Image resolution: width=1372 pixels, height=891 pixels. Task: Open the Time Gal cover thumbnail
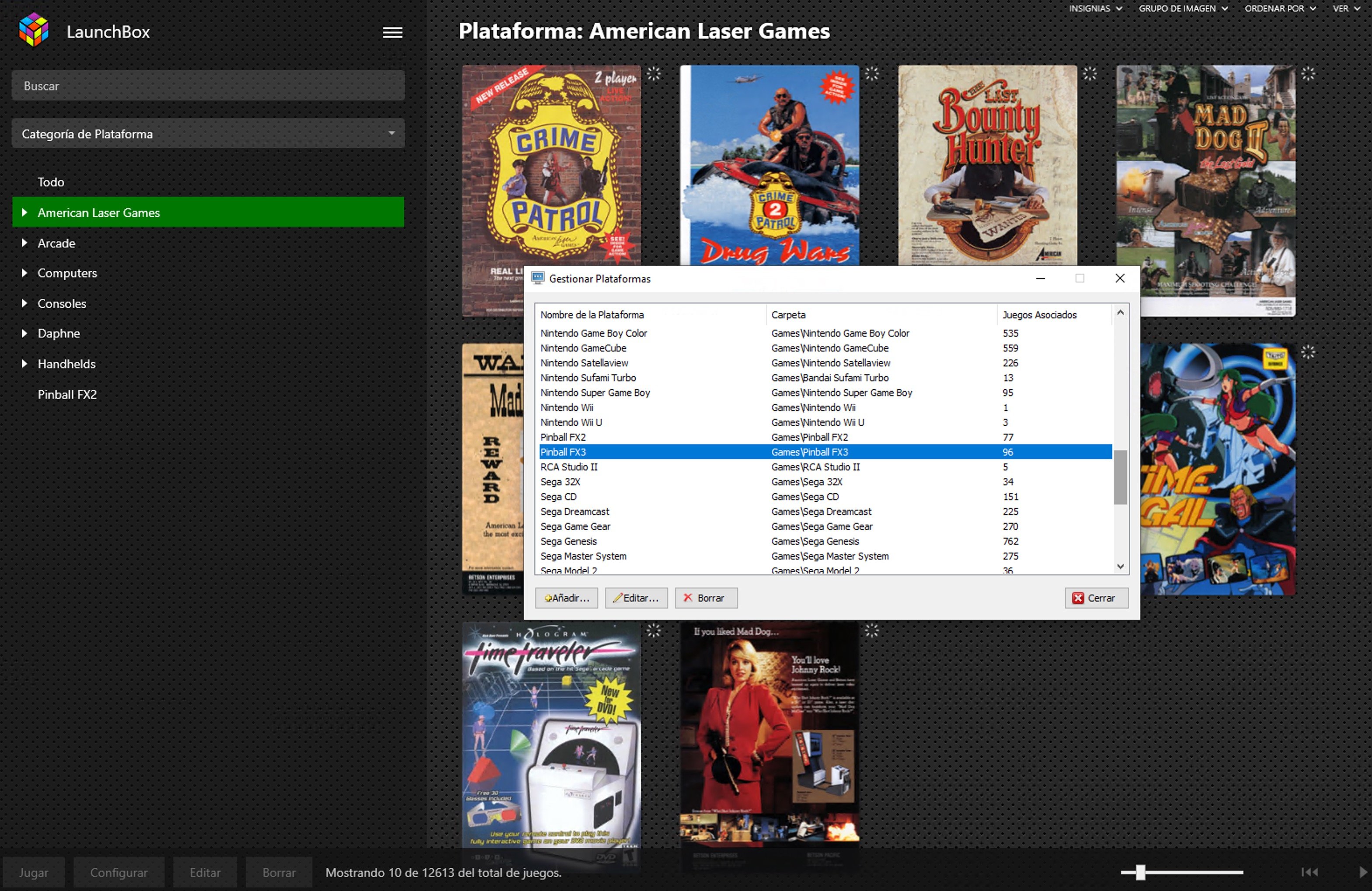[1218, 469]
